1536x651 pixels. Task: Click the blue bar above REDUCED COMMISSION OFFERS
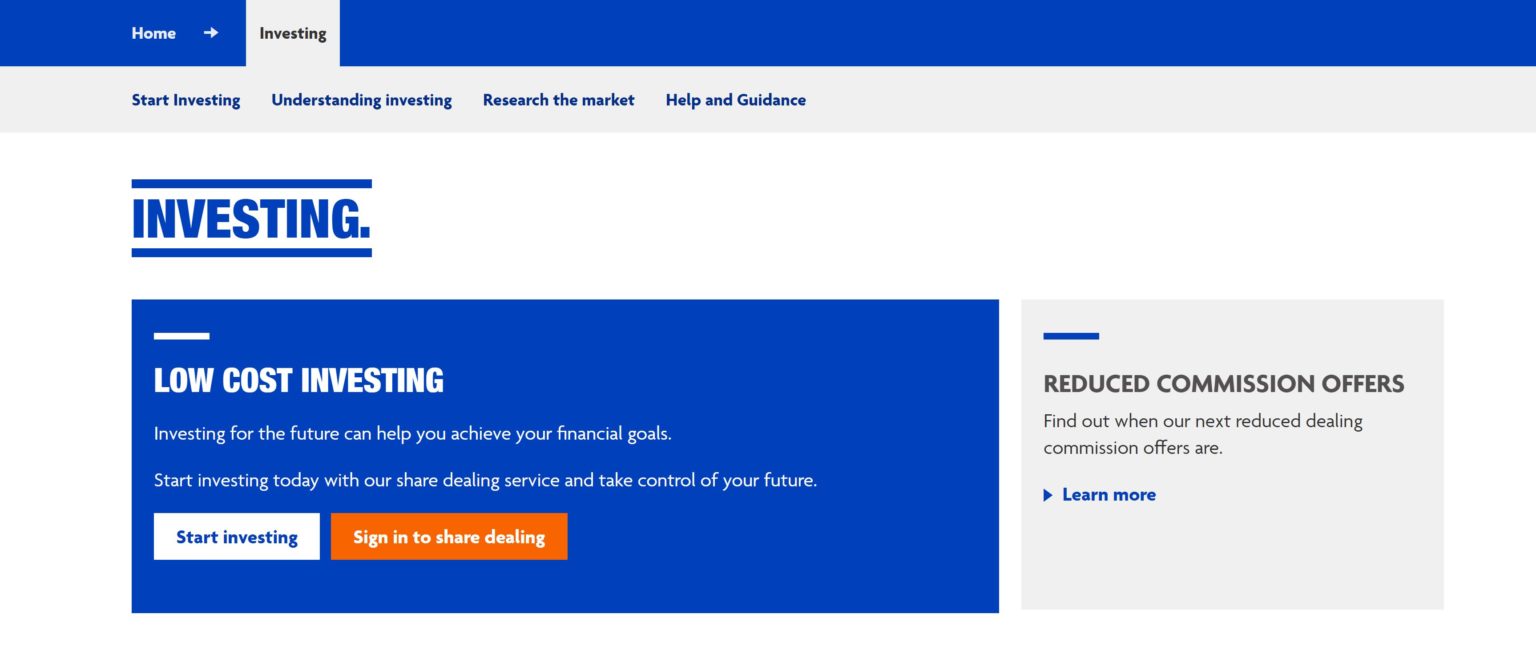(x=1070, y=336)
